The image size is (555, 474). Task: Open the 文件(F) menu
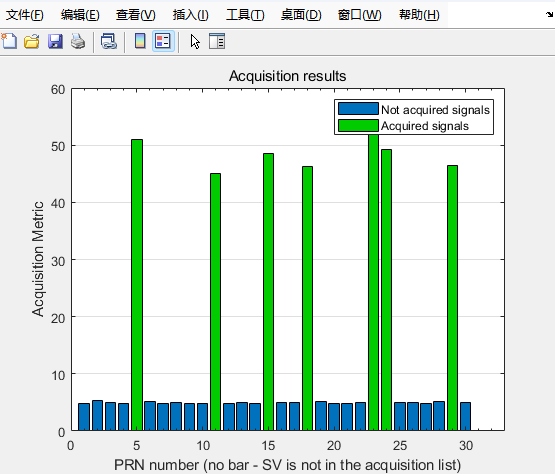[x=24, y=15]
